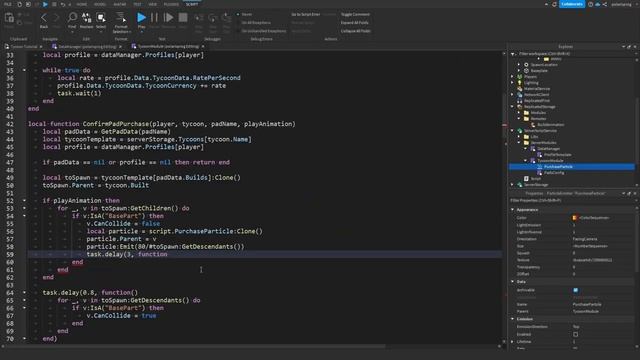This screenshot has width=640, height=360.
Task: Click the Pause test icon
Action: pos(154,18)
